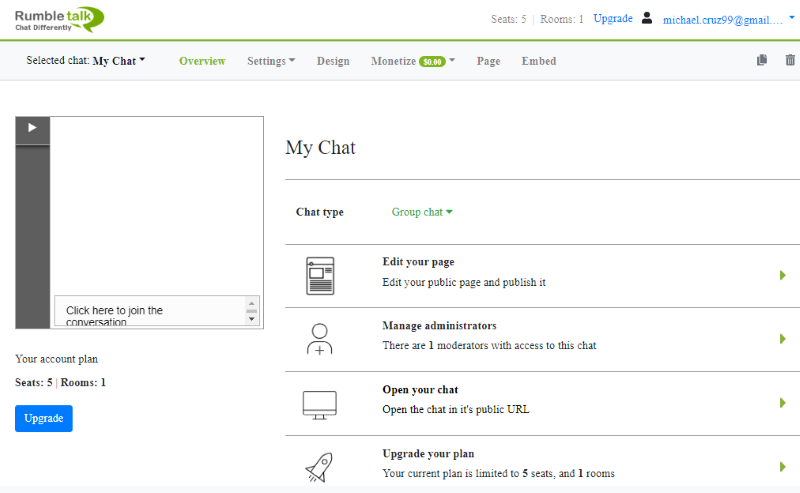
Task: Click the RumbleTalk logo
Action: (59, 20)
